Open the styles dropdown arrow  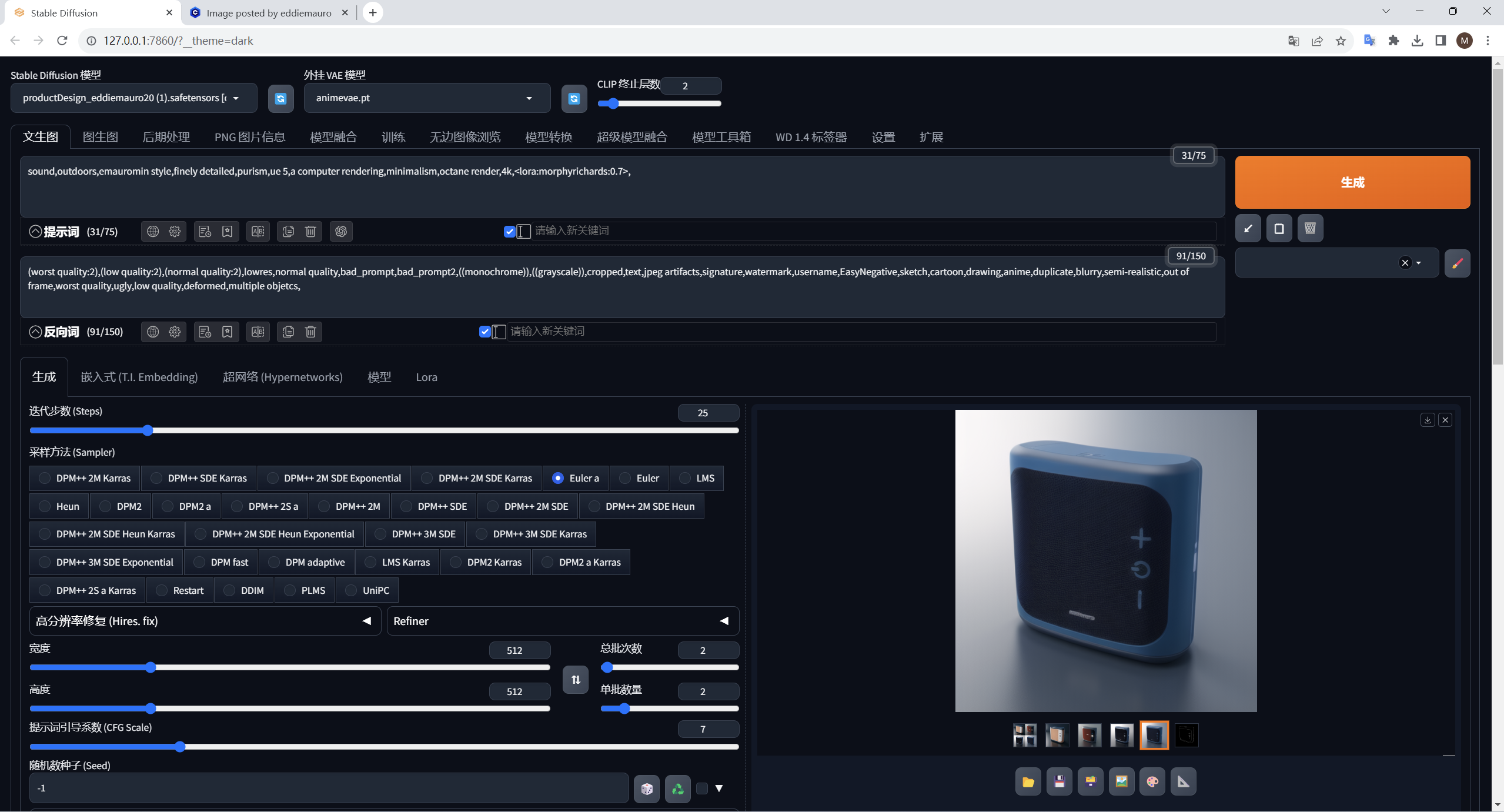click(1419, 263)
